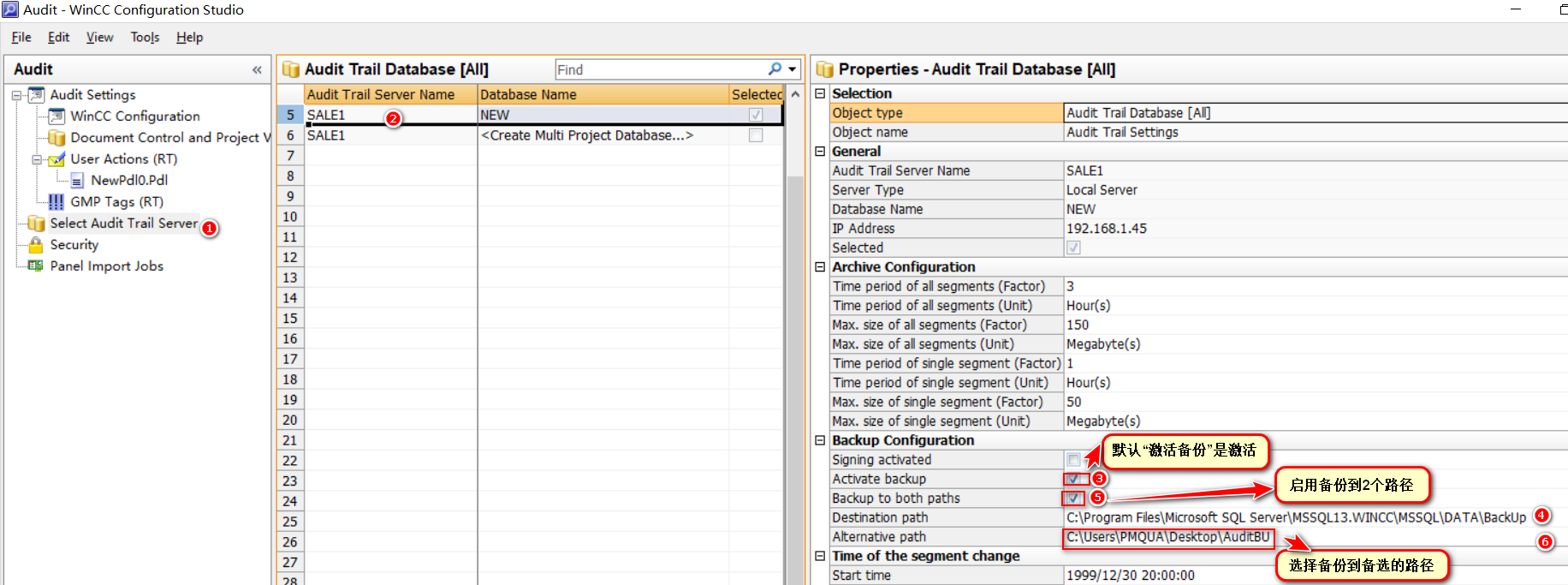Click the WinCC Configuration node icon
Image resolution: width=1568 pixels, height=585 pixels.
pyautogui.click(x=56, y=116)
